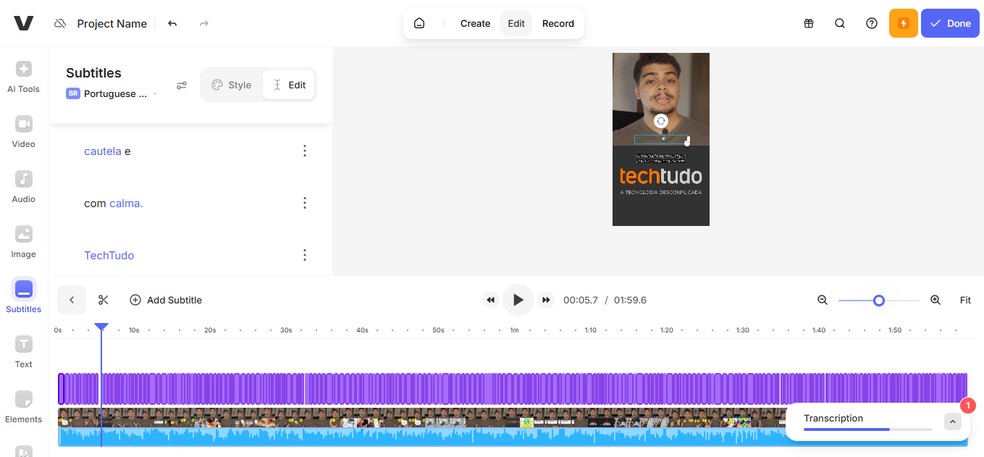Fast forward playback

[x=546, y=300]
